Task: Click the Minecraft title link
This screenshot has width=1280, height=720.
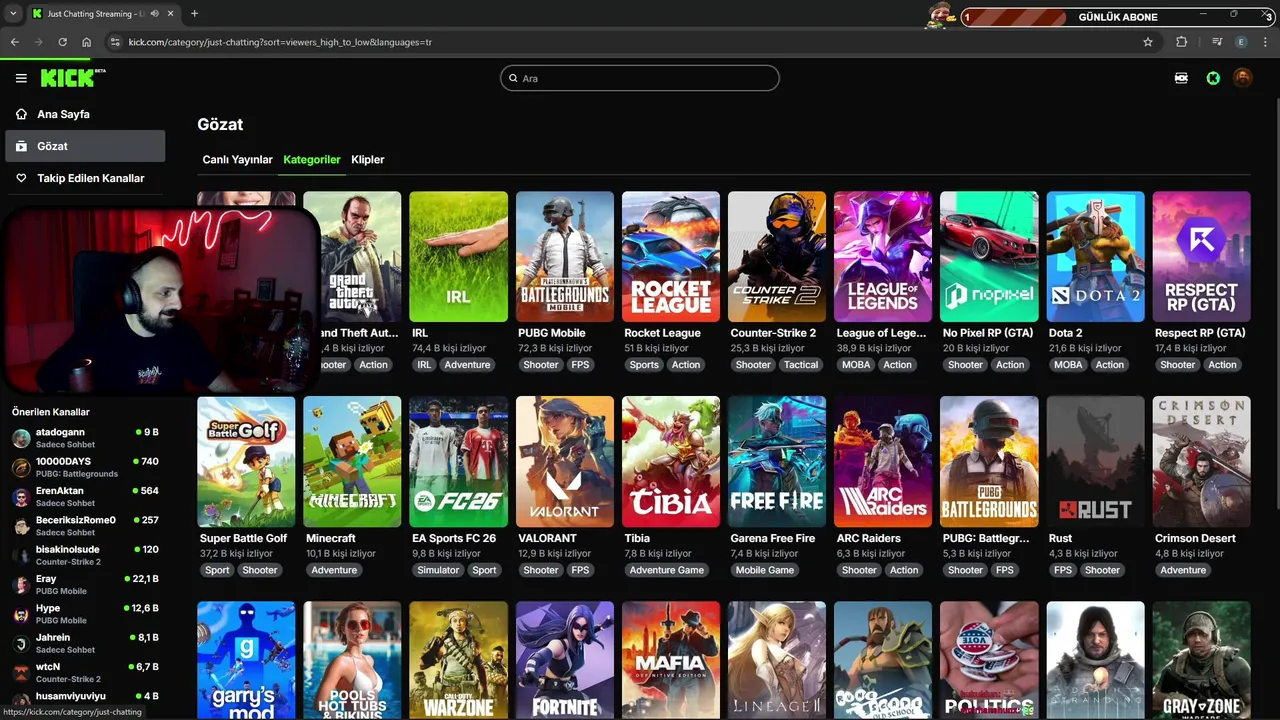Action: [331, 538]
